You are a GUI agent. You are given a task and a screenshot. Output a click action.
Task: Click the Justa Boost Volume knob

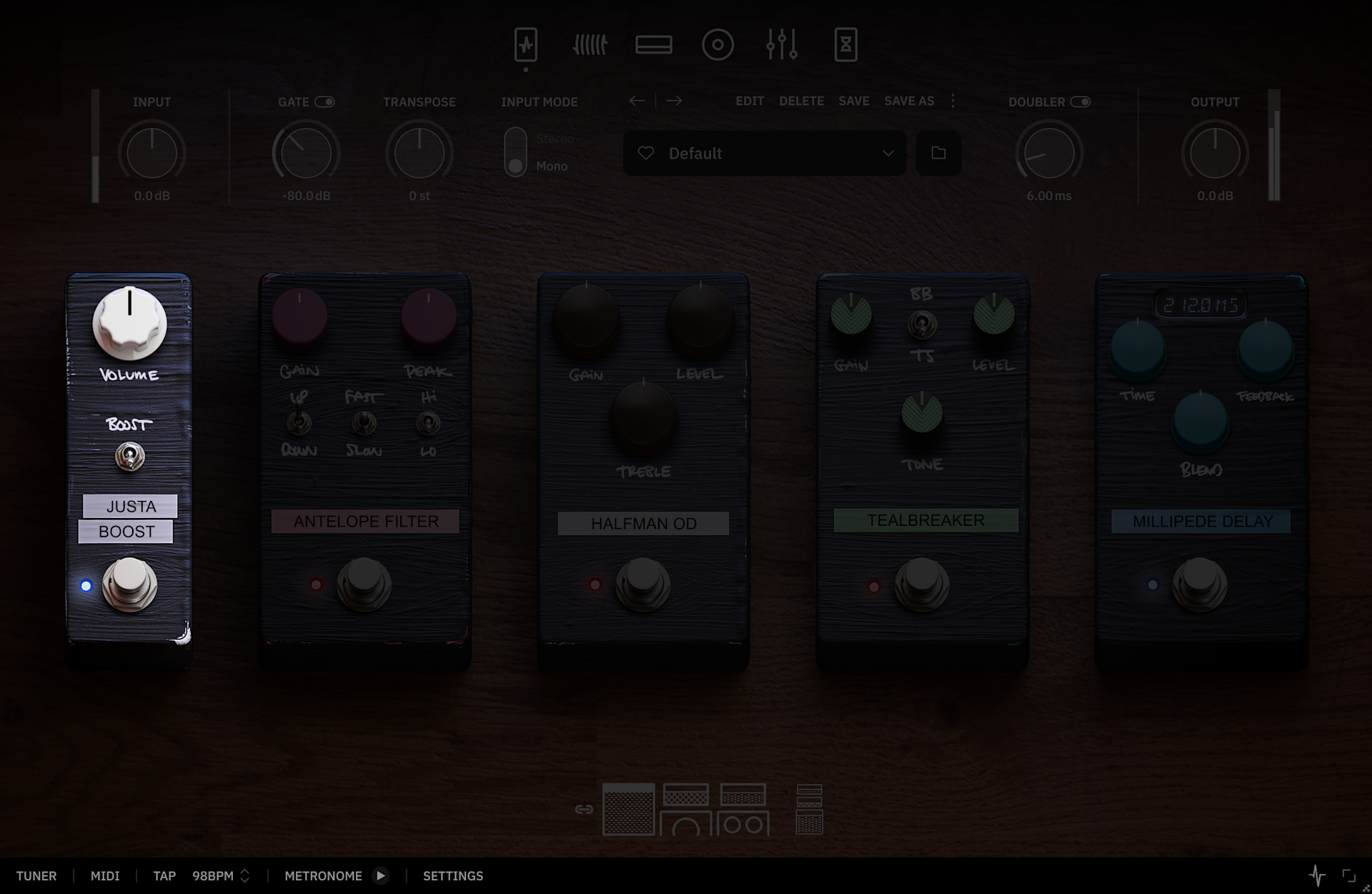tap(129, 323)
